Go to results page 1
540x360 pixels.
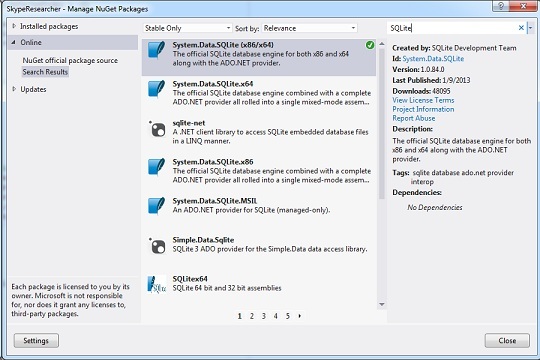pos(240,316)
